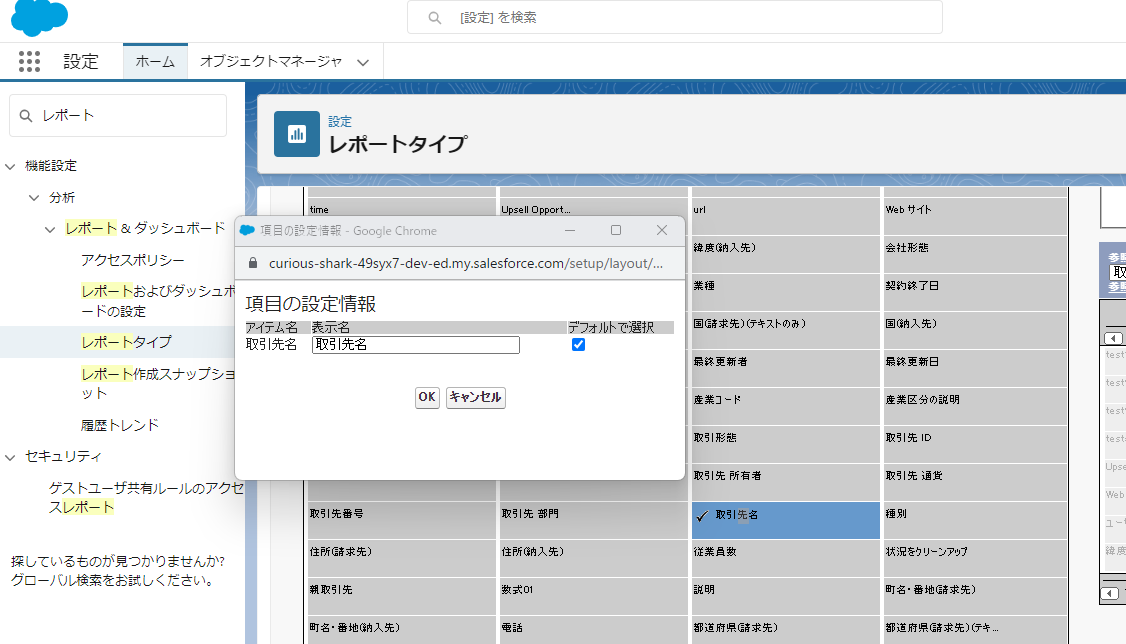Click the 表示名 text field
The image size is (1126, 644).
tap(416, 345)
